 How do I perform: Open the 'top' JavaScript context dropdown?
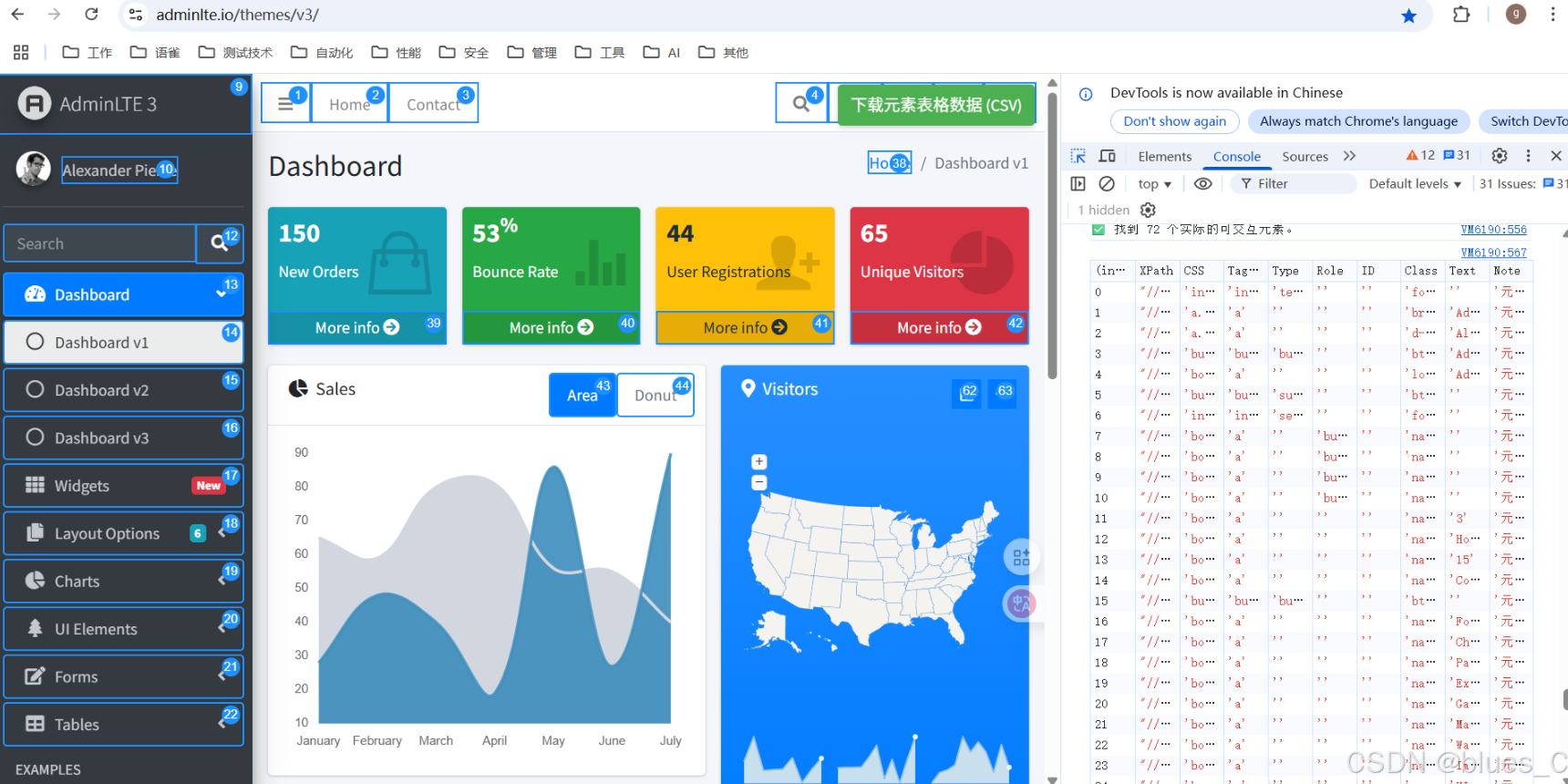tap(1154, 184)
